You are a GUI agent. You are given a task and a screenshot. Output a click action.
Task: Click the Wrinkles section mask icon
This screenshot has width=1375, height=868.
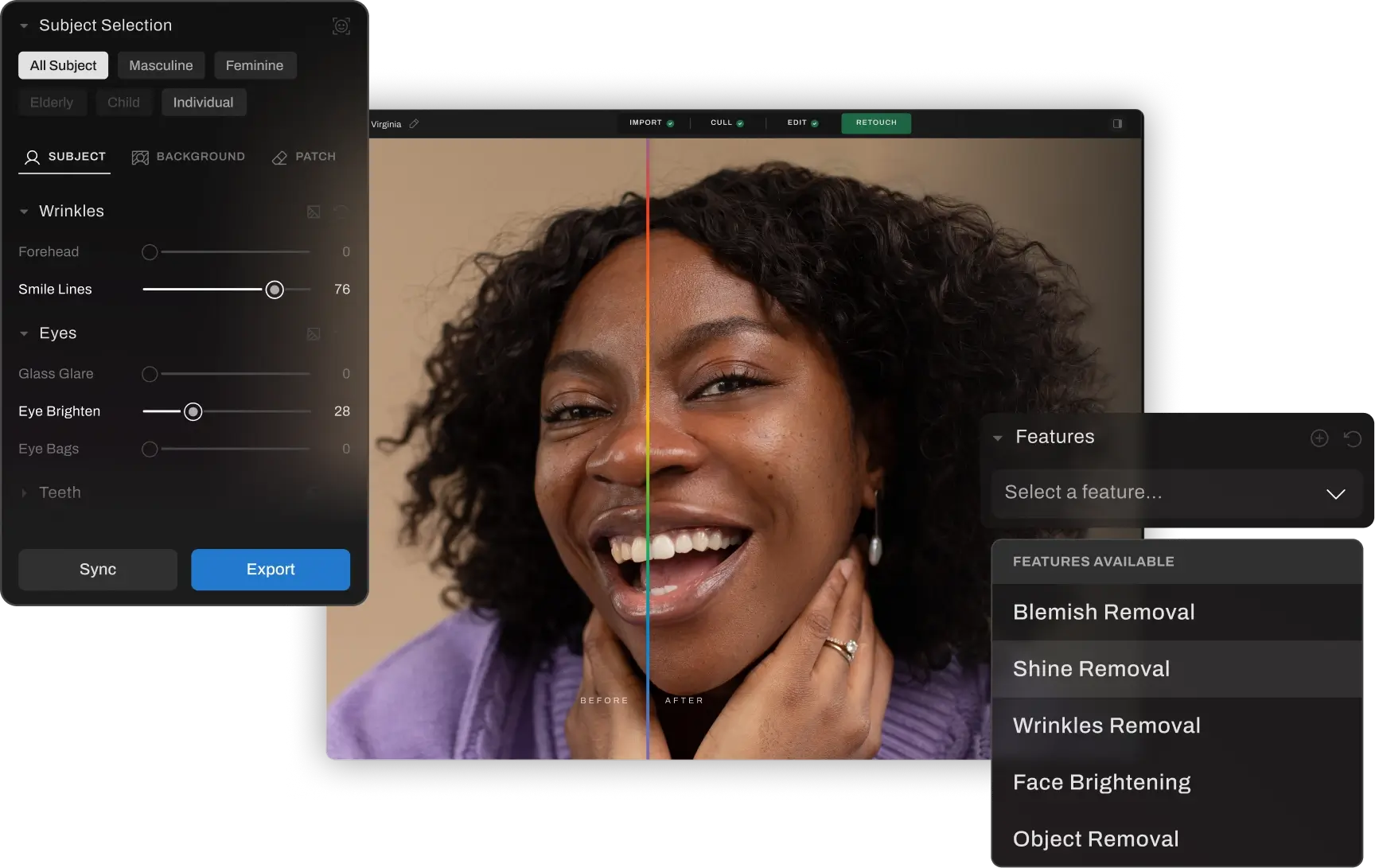(x=314, y=212)
